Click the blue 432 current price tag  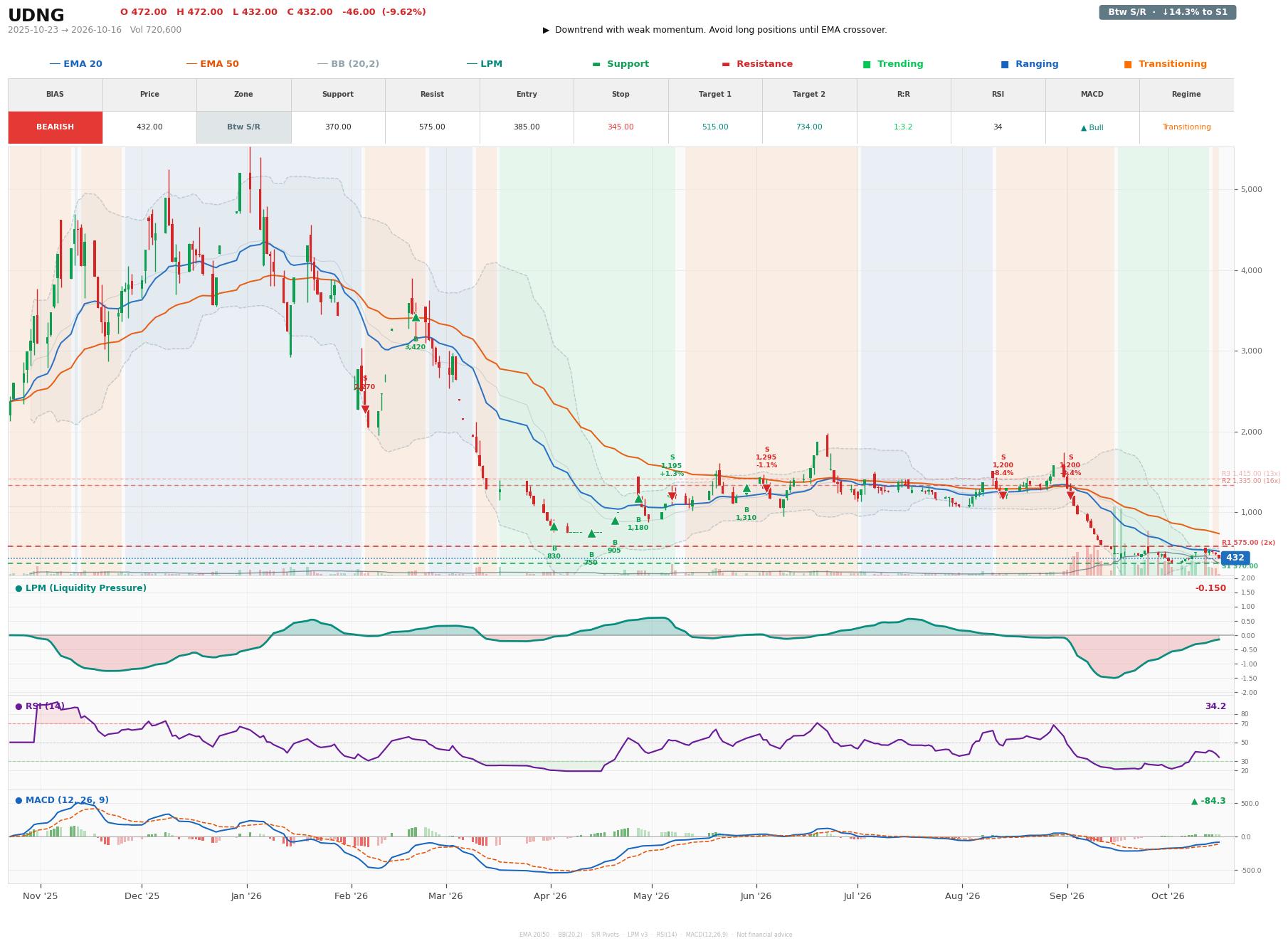[1235, 558]
